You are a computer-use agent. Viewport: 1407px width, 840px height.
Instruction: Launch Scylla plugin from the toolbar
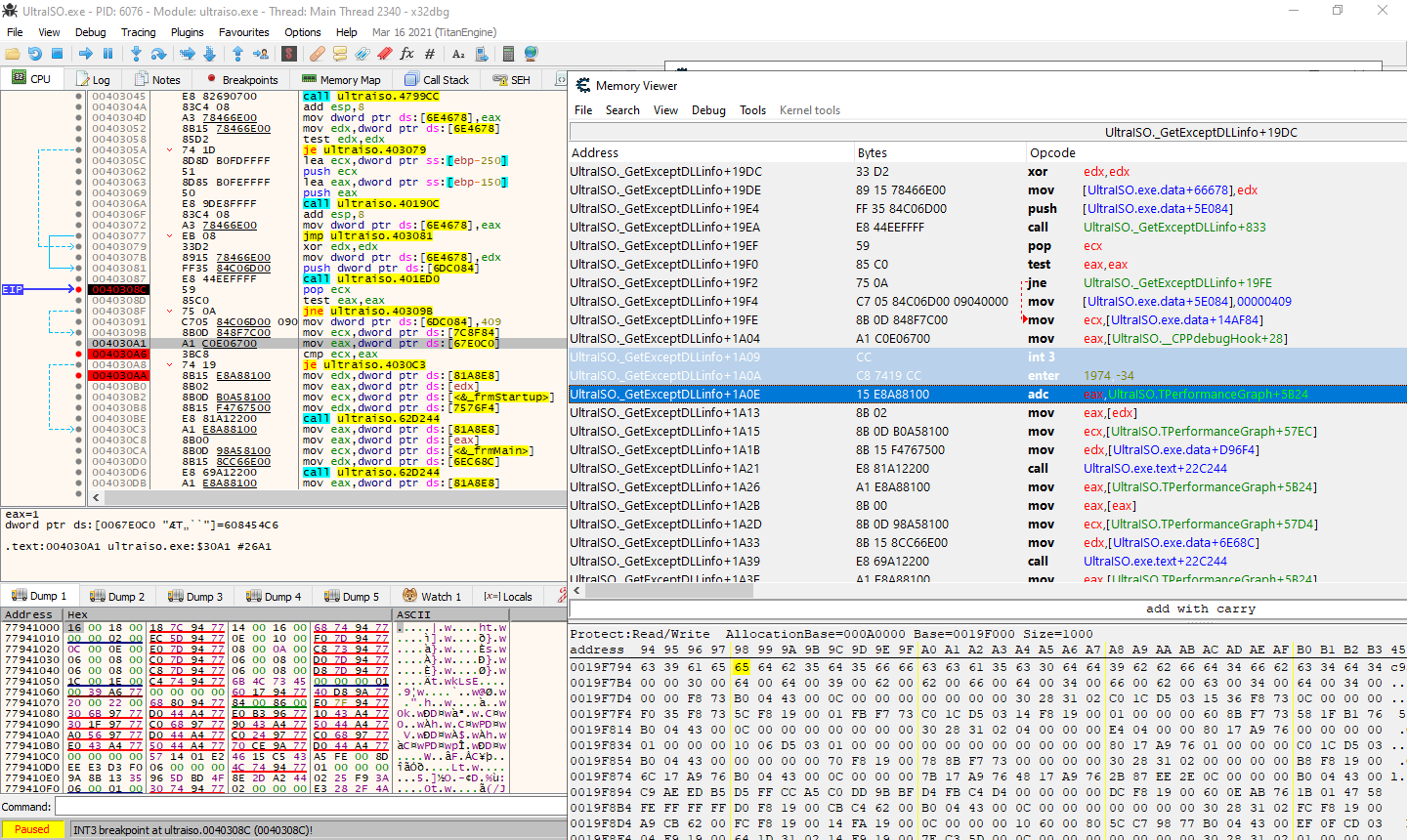click(x=289, y=54)
